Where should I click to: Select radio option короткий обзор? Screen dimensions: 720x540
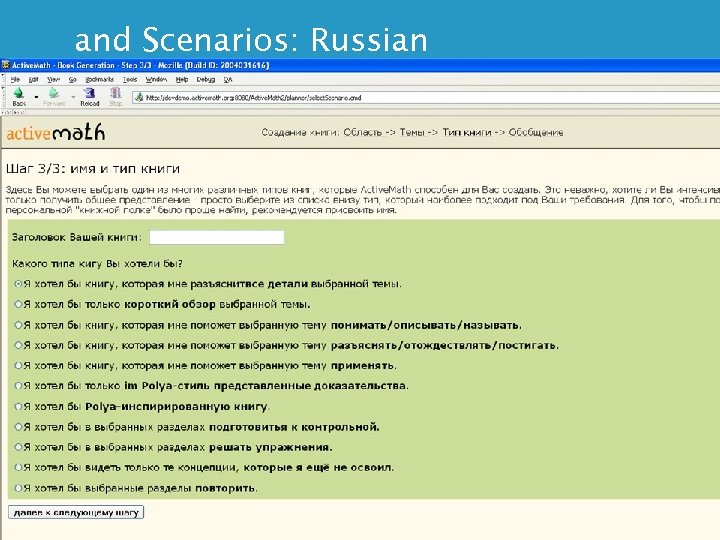pos(18,304)
